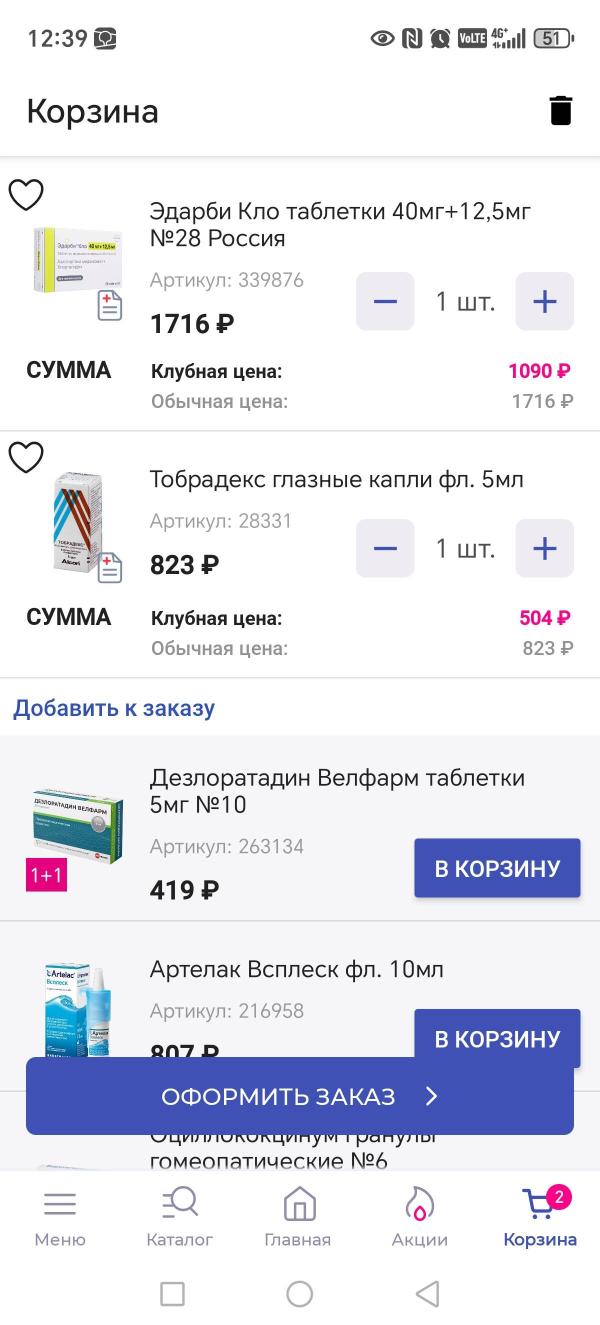Open the Каталог search tab

[180, 1217]
